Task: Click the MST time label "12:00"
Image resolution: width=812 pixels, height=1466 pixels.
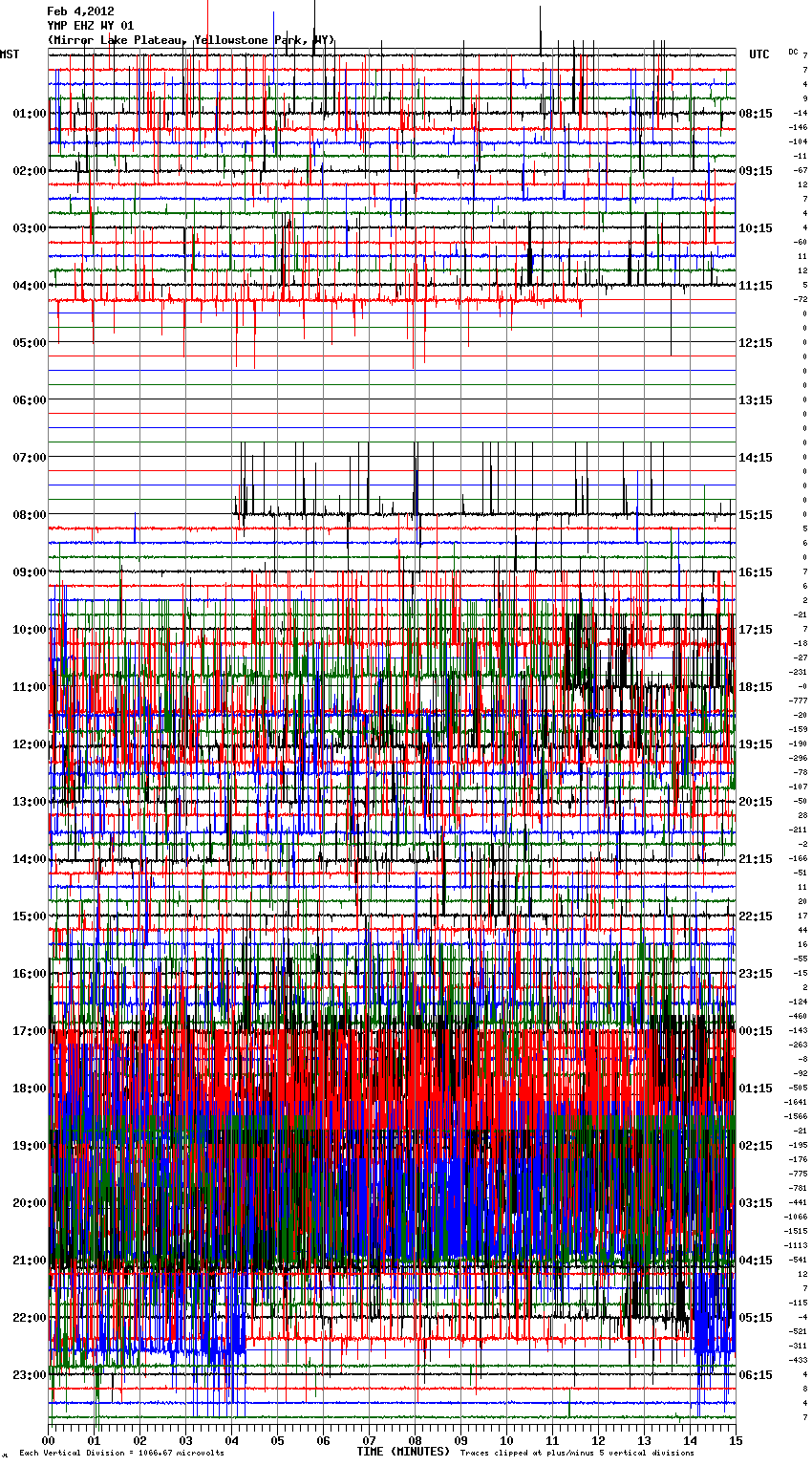Action: click(30, 744)
